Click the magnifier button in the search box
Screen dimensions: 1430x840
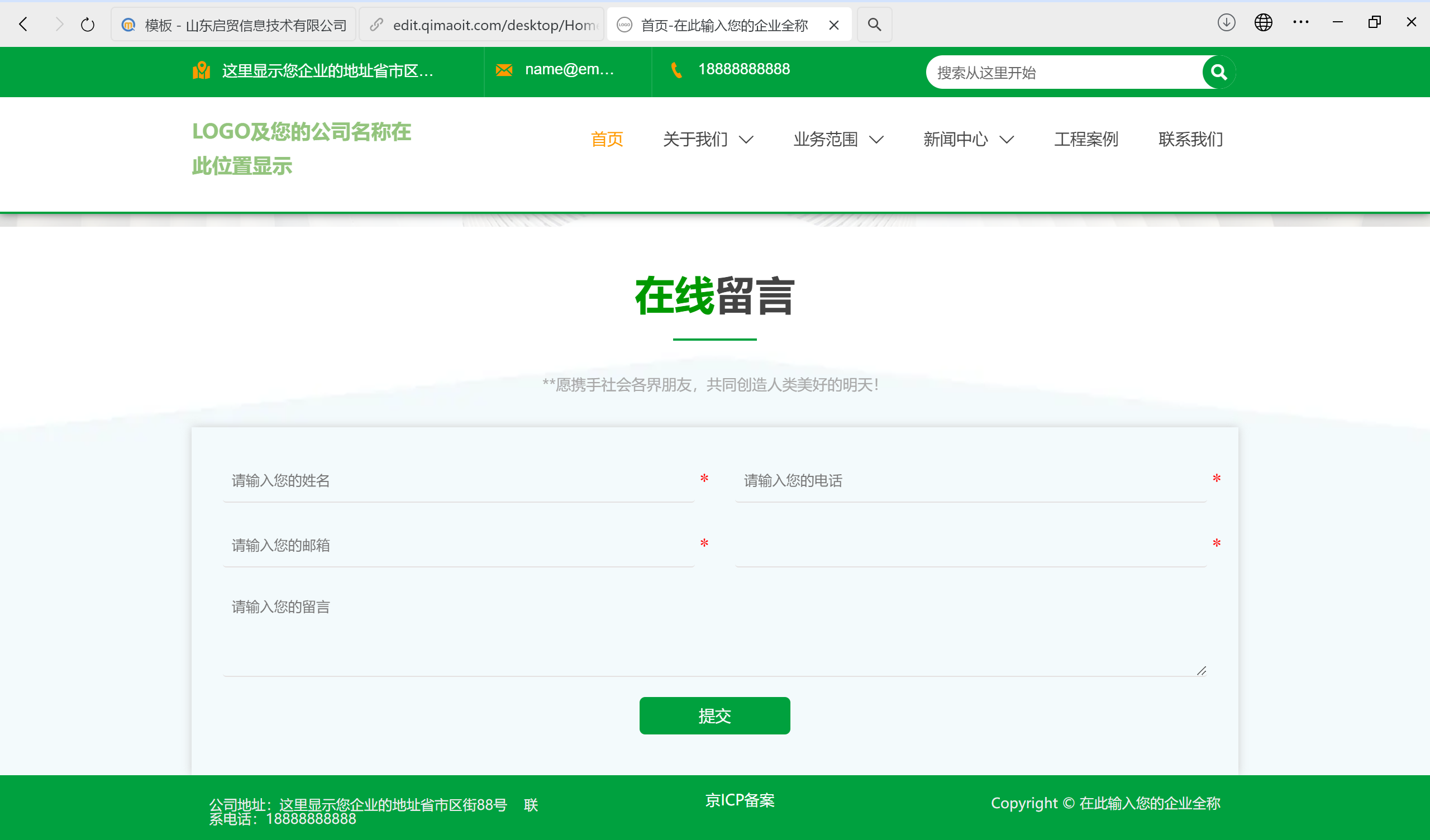coord(1218,72)
